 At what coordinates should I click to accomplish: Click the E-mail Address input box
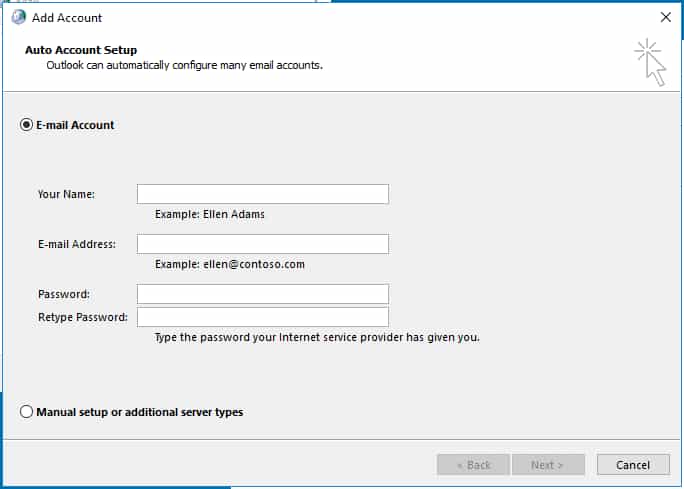pos(263,244)
